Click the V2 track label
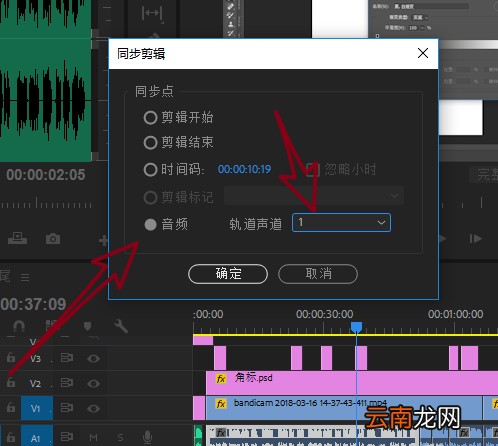The height and width of the screenshot is (446, 498). 35,384
